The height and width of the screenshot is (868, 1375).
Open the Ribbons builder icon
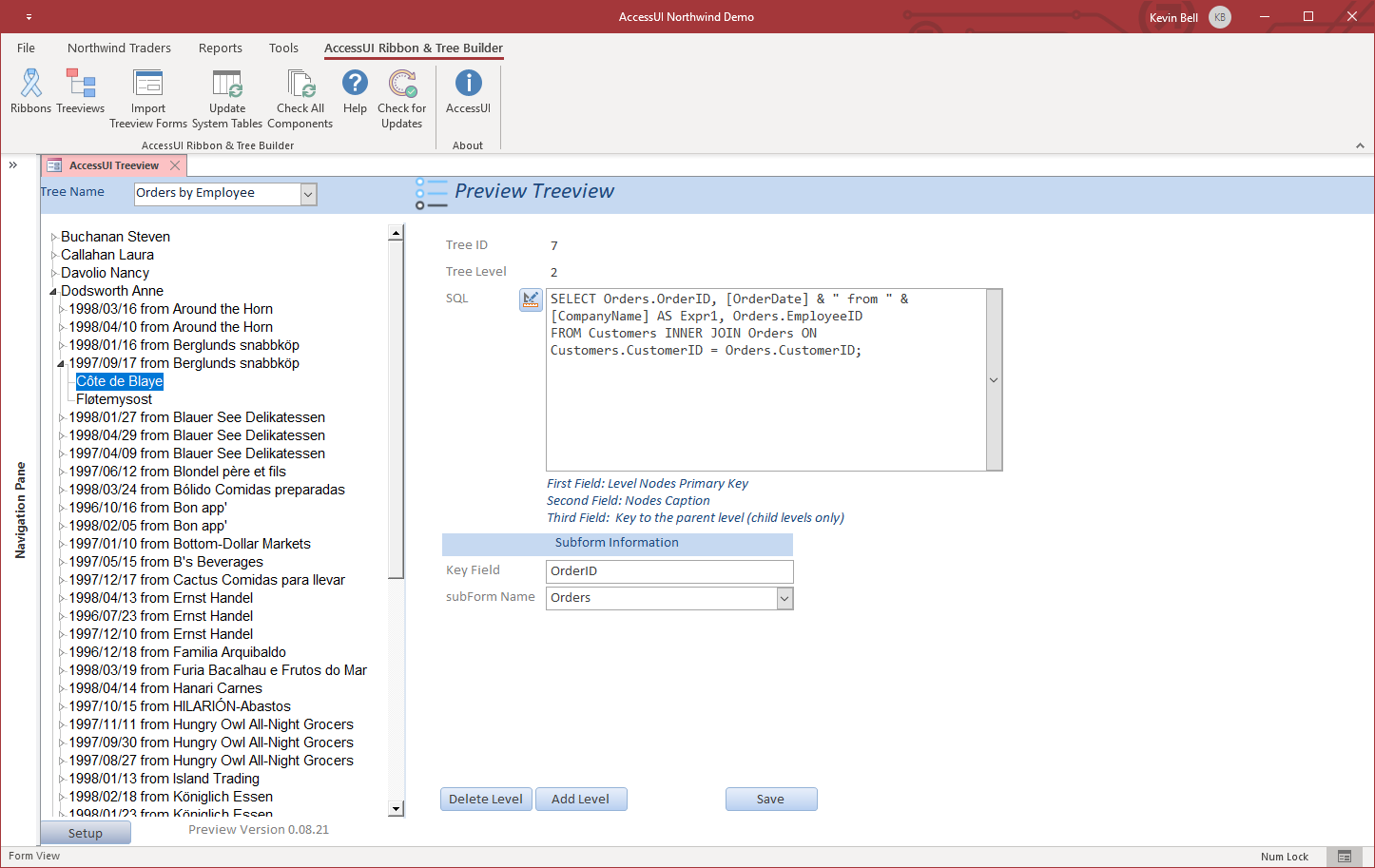(x=31, y=91)
